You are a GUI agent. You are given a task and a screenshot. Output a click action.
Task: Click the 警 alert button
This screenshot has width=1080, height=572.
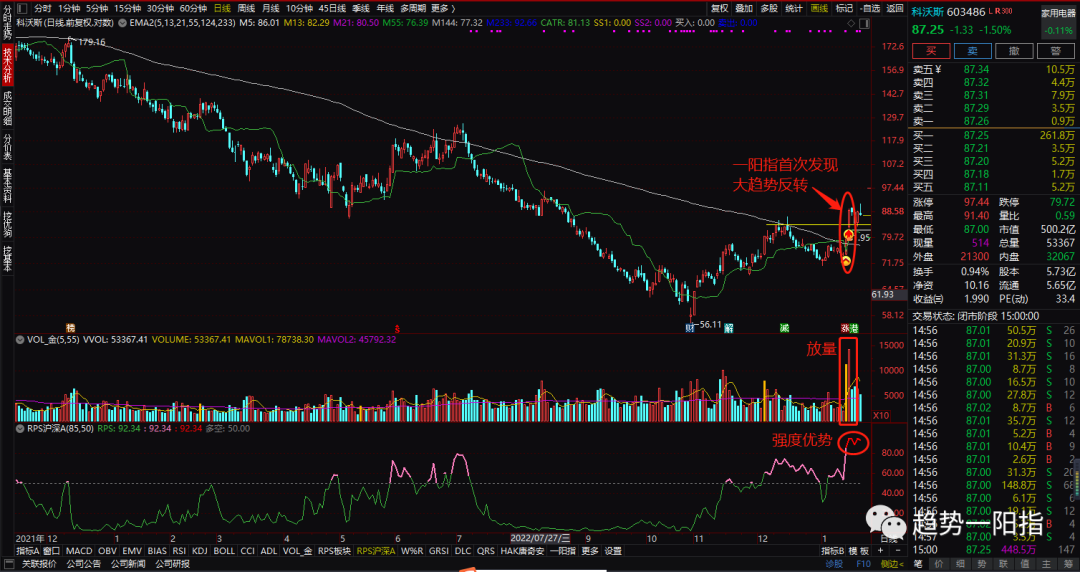tap(1055, 51)
